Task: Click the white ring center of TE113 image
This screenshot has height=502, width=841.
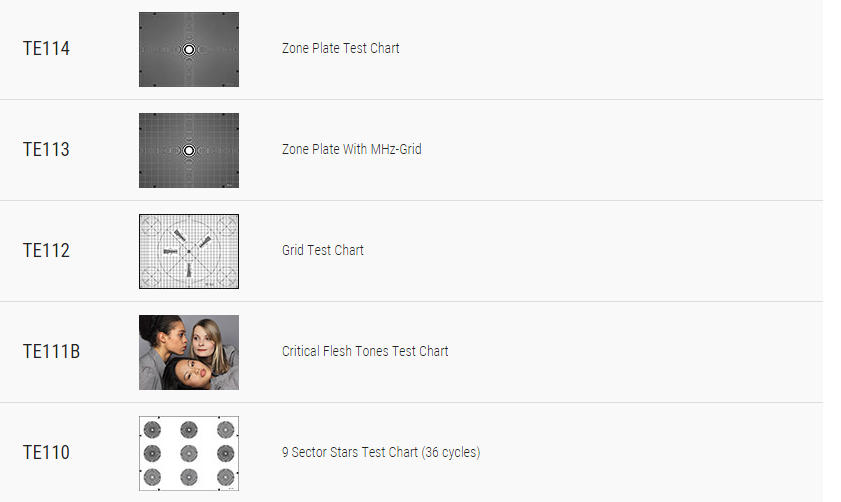Action: pos(189,151)
